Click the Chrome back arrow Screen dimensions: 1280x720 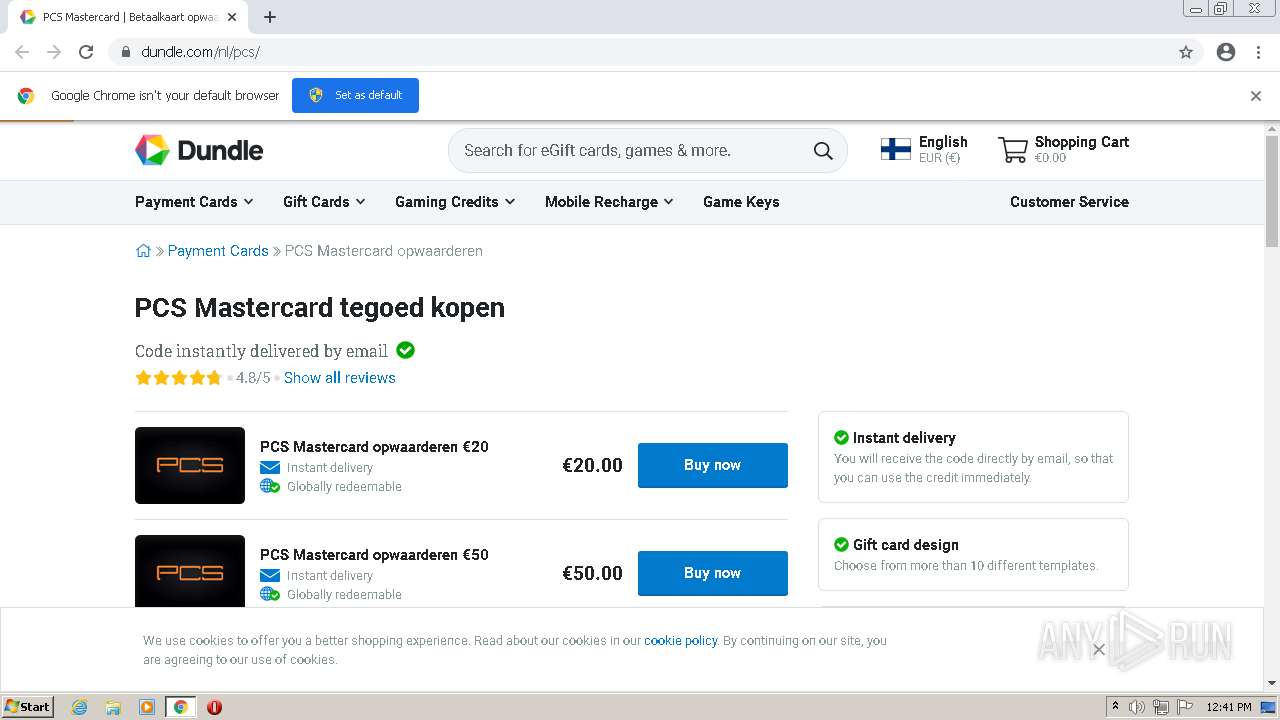click(22, 52)
